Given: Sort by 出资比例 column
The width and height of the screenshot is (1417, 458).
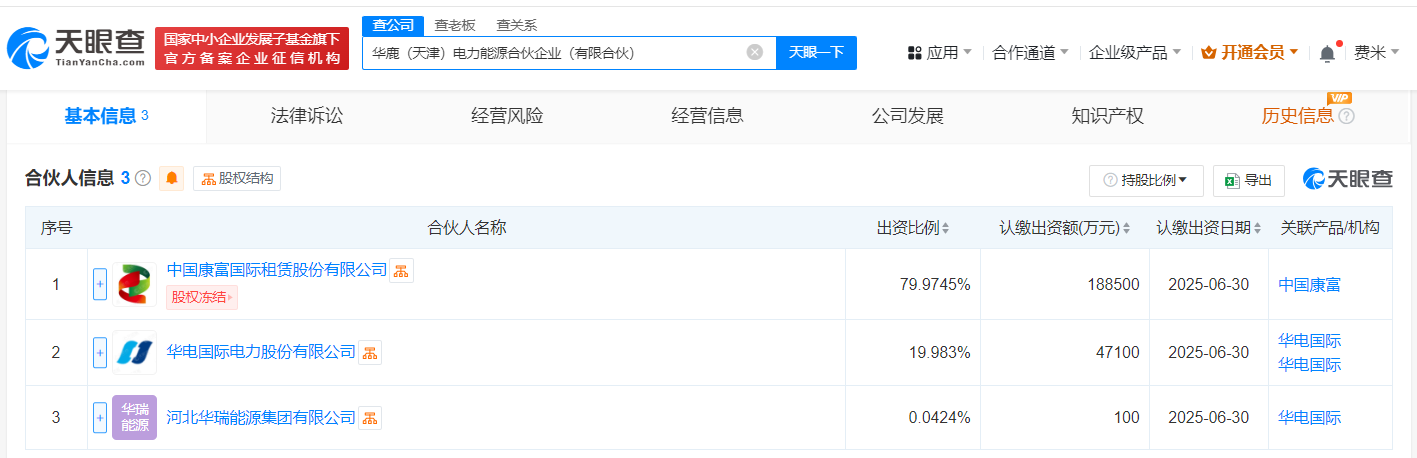Looking at the screenshot, I should [913, 228].
